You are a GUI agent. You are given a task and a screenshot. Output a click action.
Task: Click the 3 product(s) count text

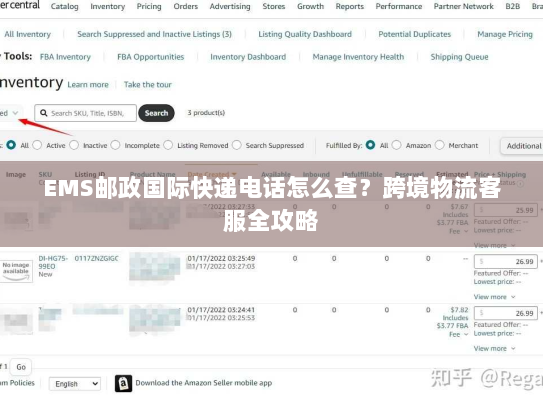click(206, 113)
